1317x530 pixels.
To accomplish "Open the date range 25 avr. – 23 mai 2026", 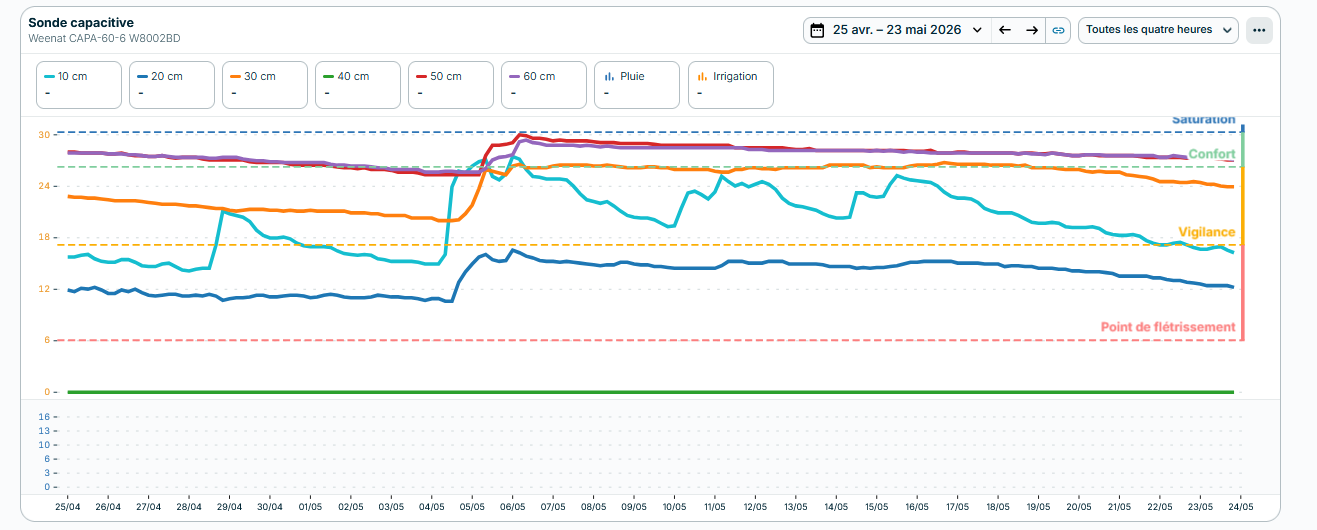I will [x=897, y=30].
